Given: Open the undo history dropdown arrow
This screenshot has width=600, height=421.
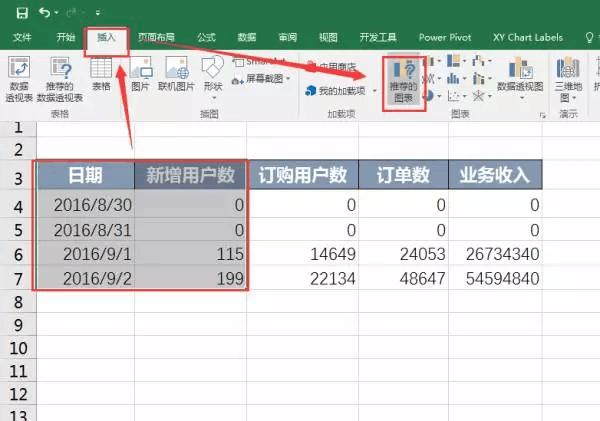Looking at the screenshot, I should [x=56, y=13].
